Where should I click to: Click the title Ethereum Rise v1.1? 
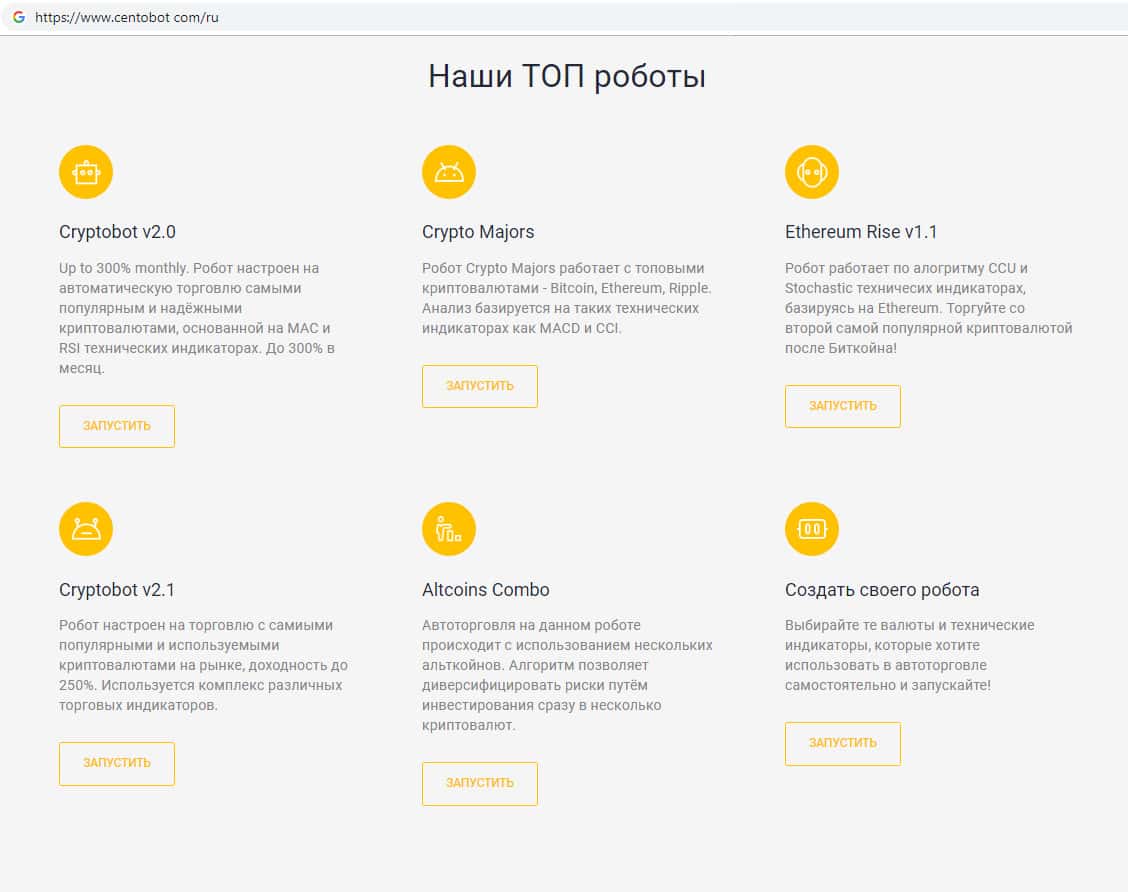coord(861,232)
